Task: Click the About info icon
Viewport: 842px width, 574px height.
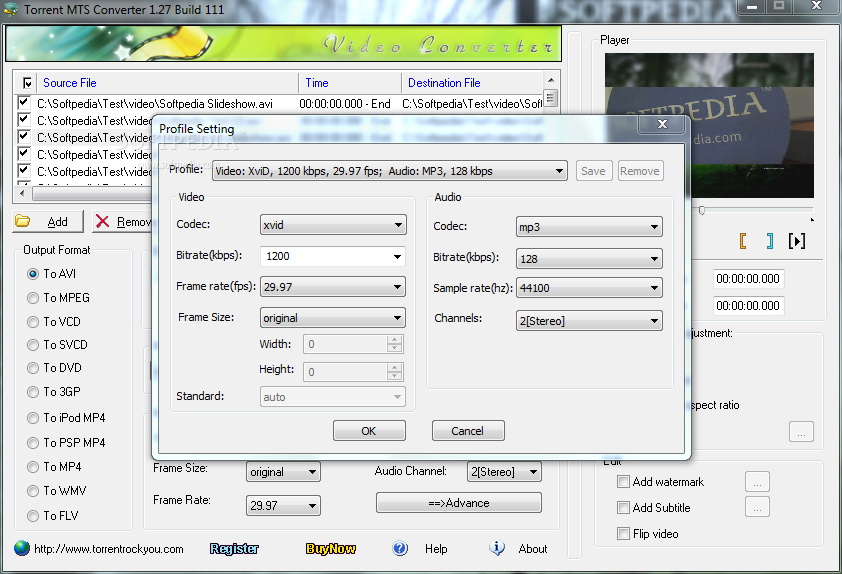Action: [x=497, y=548]
